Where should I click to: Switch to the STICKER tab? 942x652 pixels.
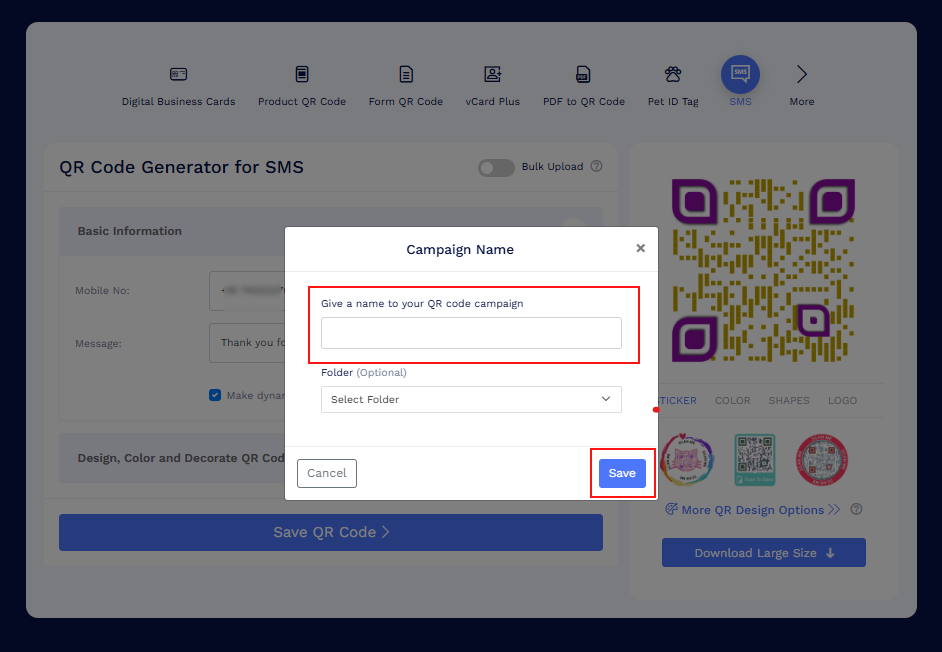pyautogui.click(x=678, y=400)
